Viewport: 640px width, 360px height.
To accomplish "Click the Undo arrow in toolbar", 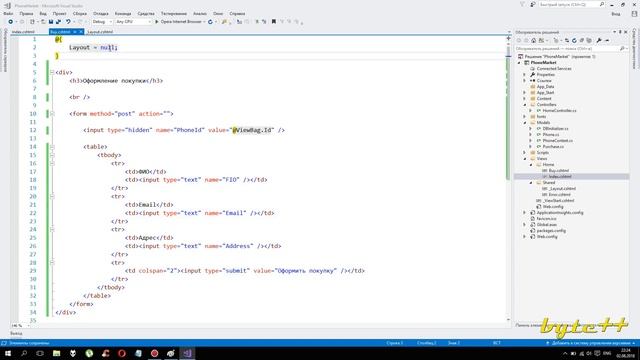I will click(x=68, y=22).
